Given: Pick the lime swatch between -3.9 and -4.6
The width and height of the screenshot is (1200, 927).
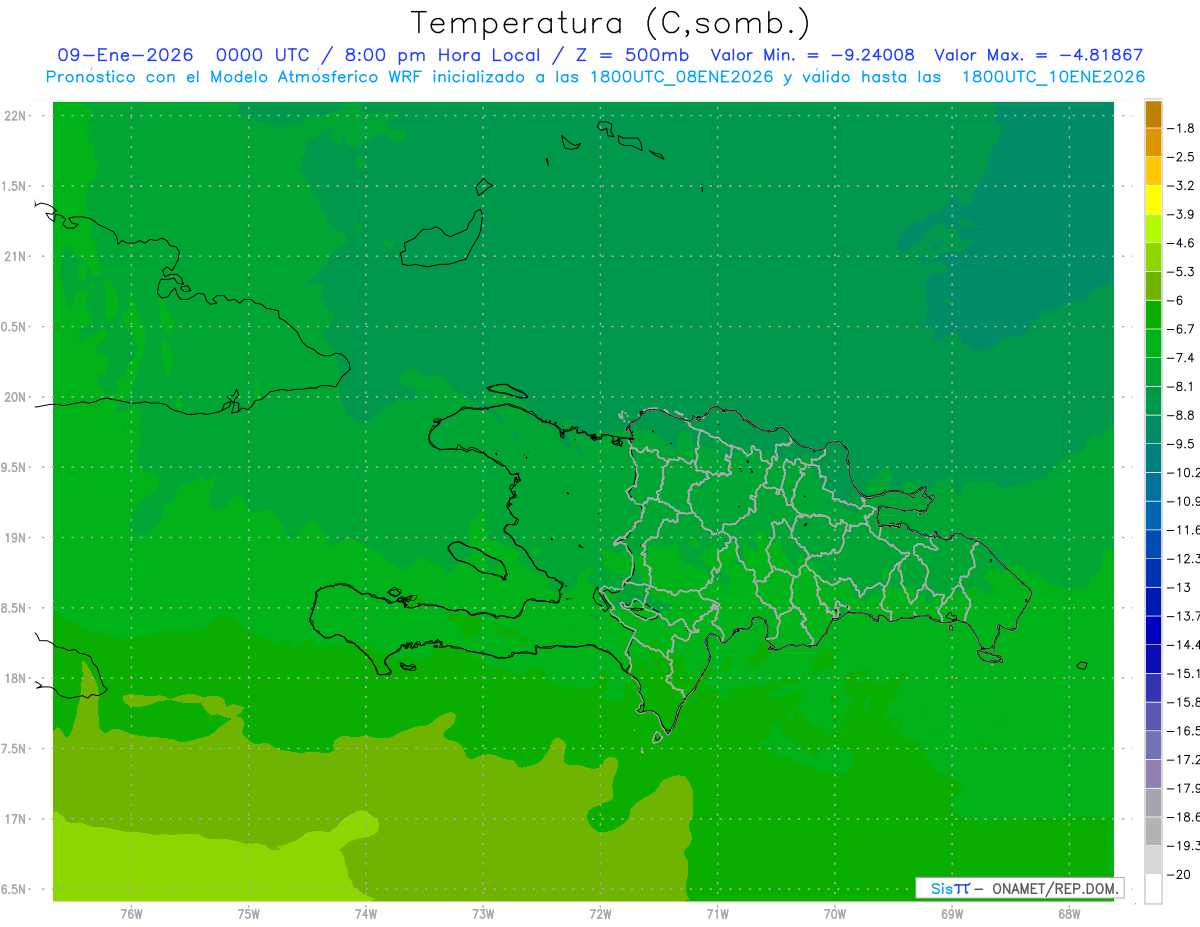Looking at the screenshot, I should [1153, 229].
